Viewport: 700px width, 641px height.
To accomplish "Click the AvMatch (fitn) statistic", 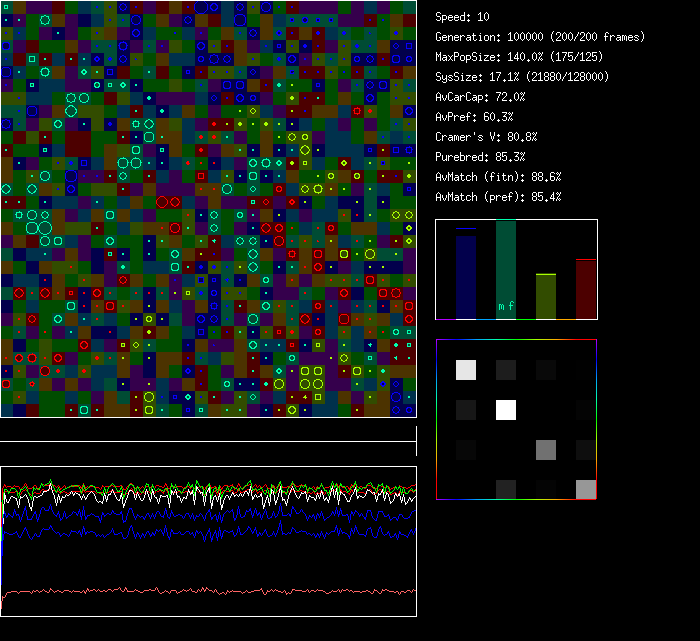I will tap(498, 177).
